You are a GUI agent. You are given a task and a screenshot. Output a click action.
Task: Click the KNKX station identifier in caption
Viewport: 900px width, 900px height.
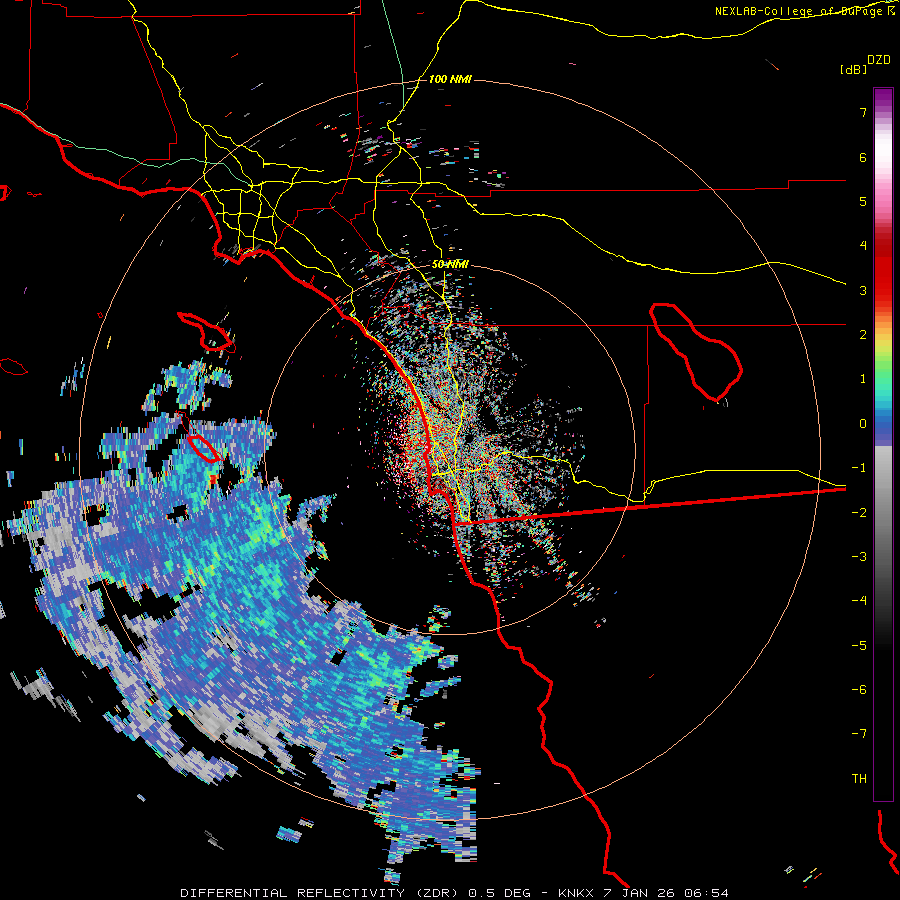(x=575, y=893)
